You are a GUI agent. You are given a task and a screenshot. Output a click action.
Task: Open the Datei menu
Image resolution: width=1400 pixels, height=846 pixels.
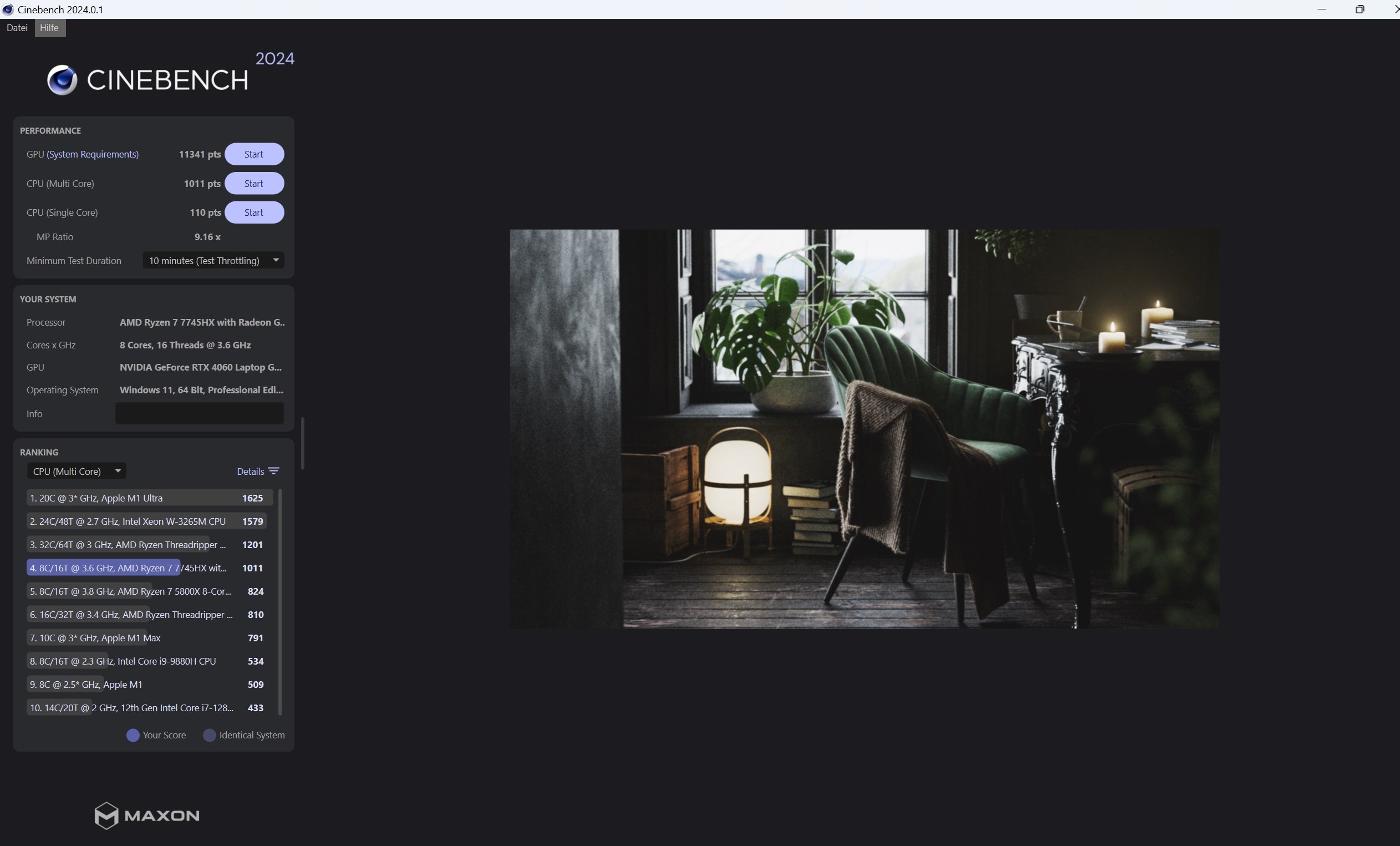point(17,28)
